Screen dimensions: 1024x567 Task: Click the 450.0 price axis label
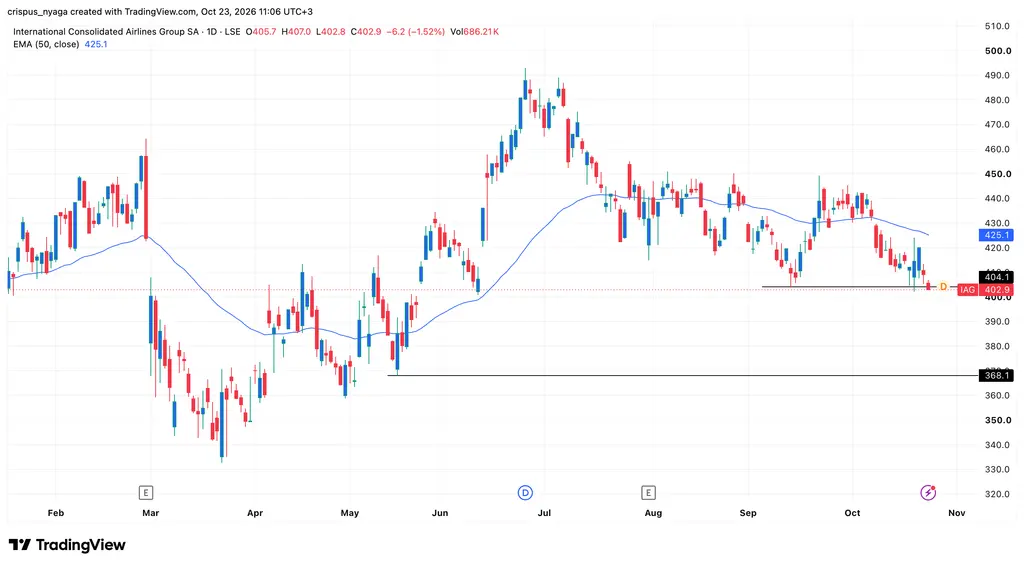point(998,174)
